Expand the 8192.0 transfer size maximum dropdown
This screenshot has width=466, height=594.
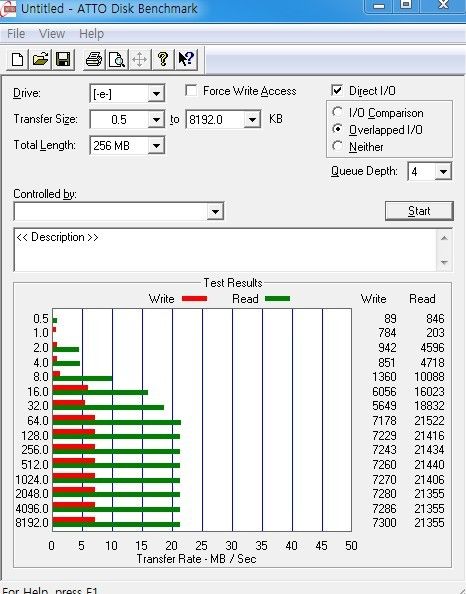coord(252,120)
